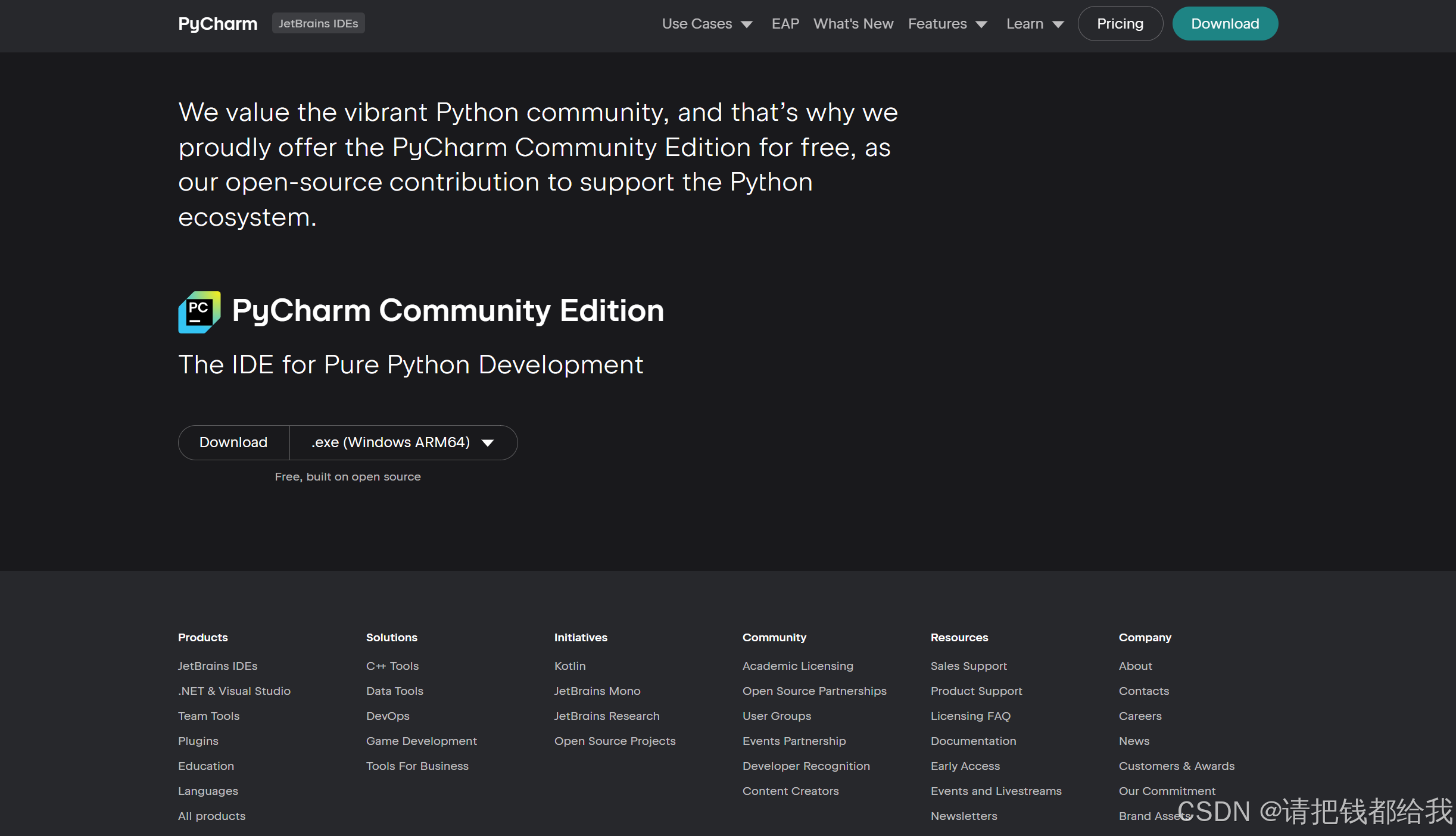Image resolution: width=1456 pixels, height=836 pixels.
Task: Open Our Commitment link
Action: tap(1167, 791)
